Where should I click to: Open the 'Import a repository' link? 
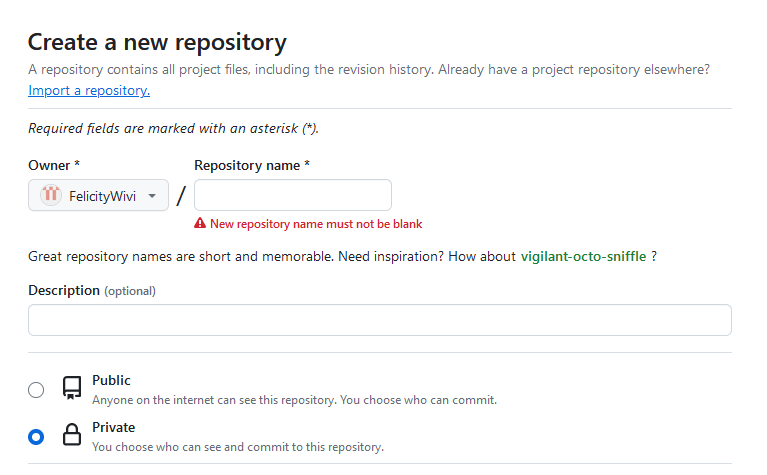(x=89, y=90)
